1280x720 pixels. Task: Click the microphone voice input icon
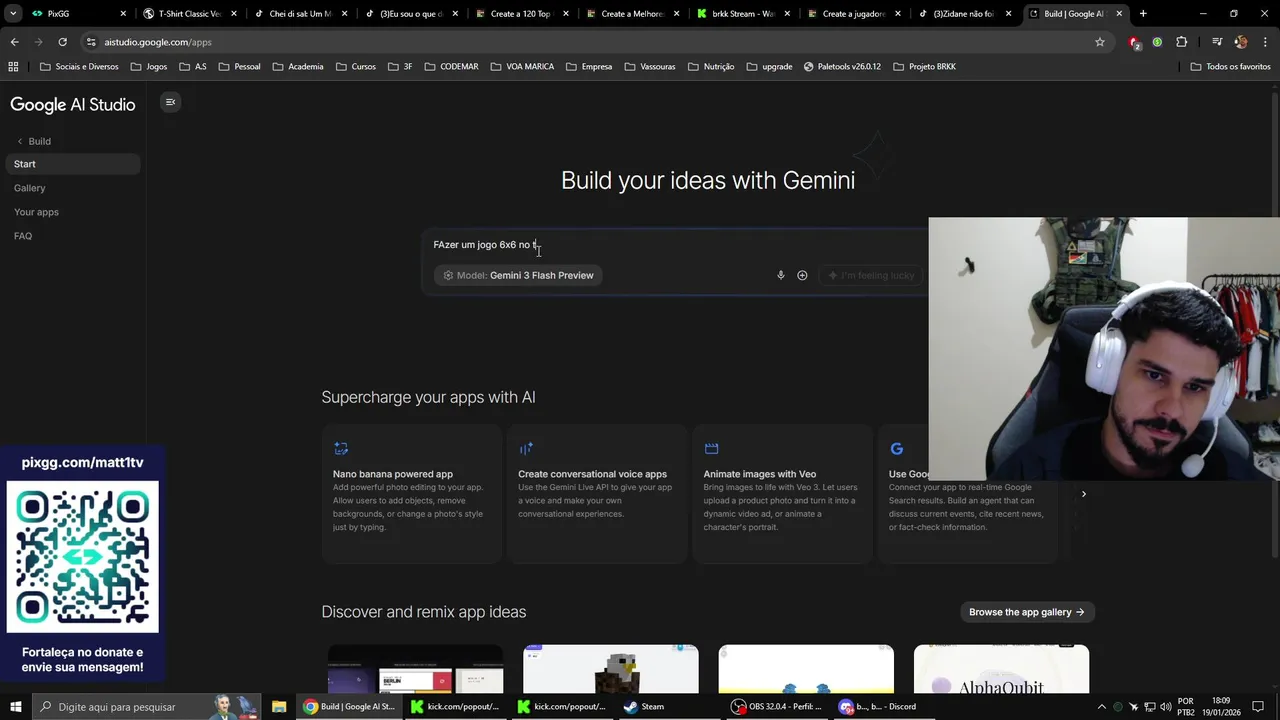pyautogui.click(x=781, y=275)
